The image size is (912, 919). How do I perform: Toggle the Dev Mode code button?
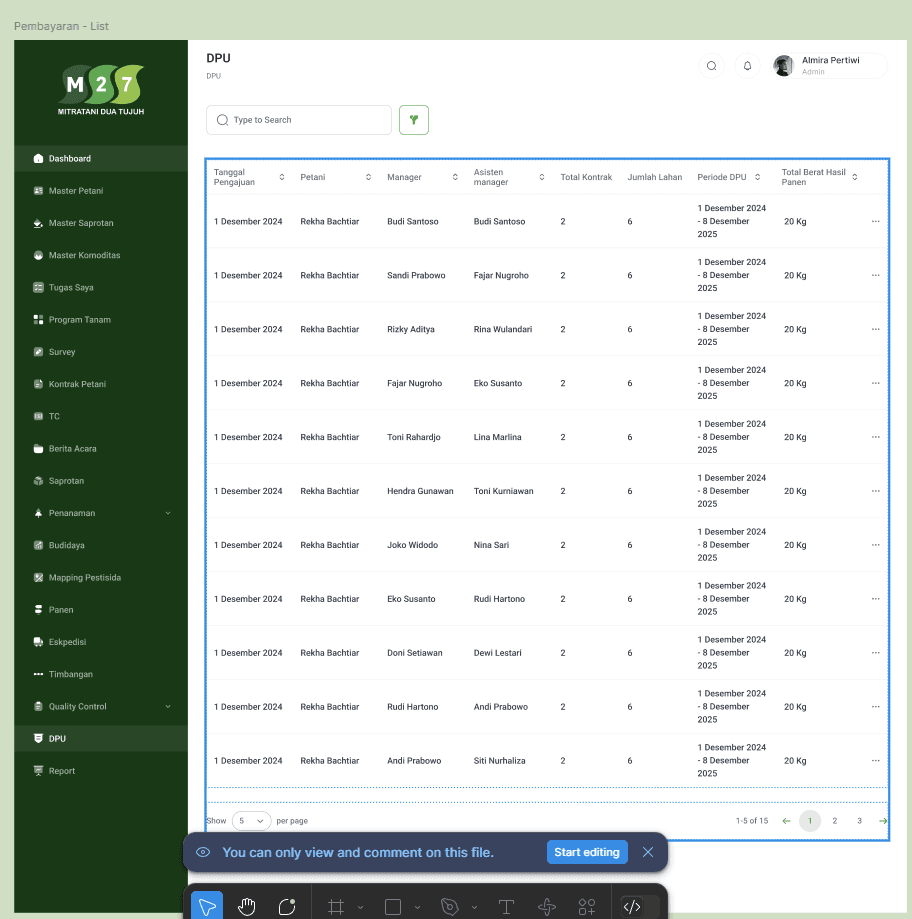pos(632,907)
